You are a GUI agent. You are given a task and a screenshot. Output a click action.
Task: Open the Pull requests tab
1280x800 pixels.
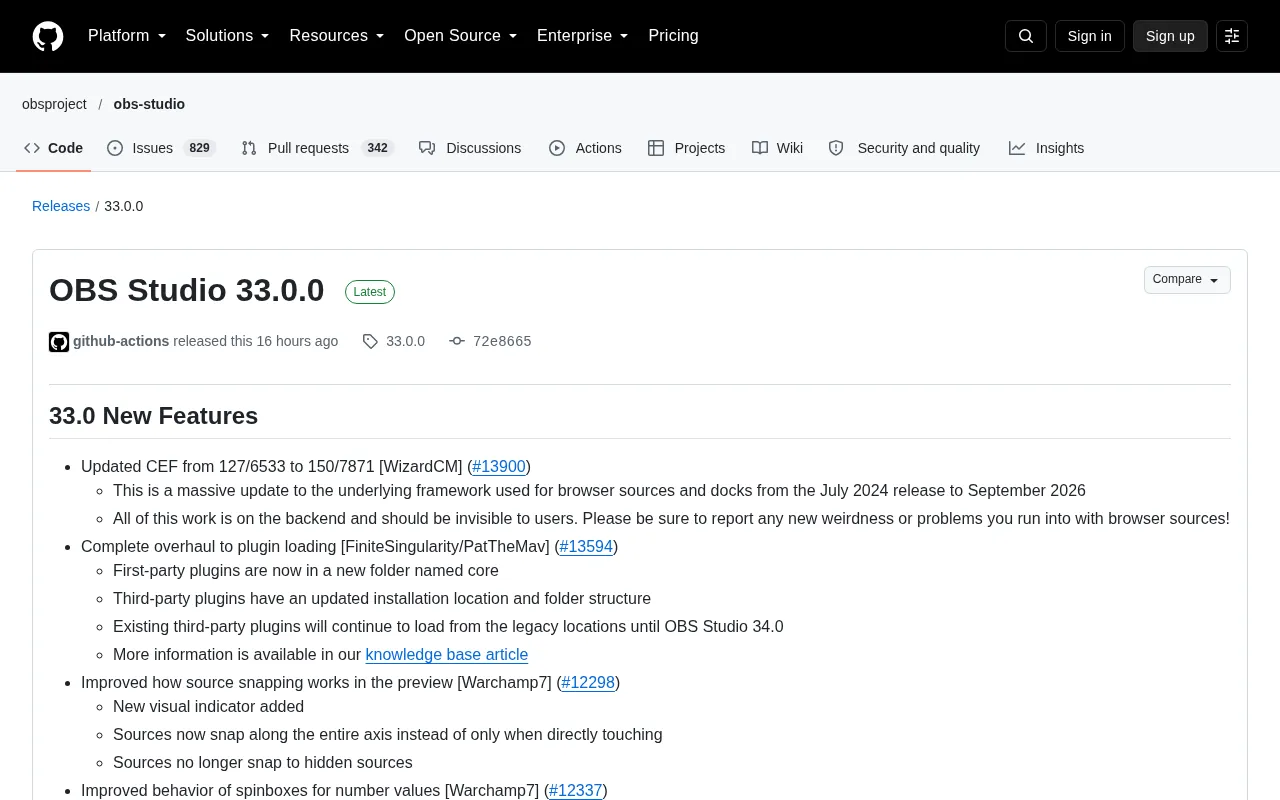coord(318,148)
